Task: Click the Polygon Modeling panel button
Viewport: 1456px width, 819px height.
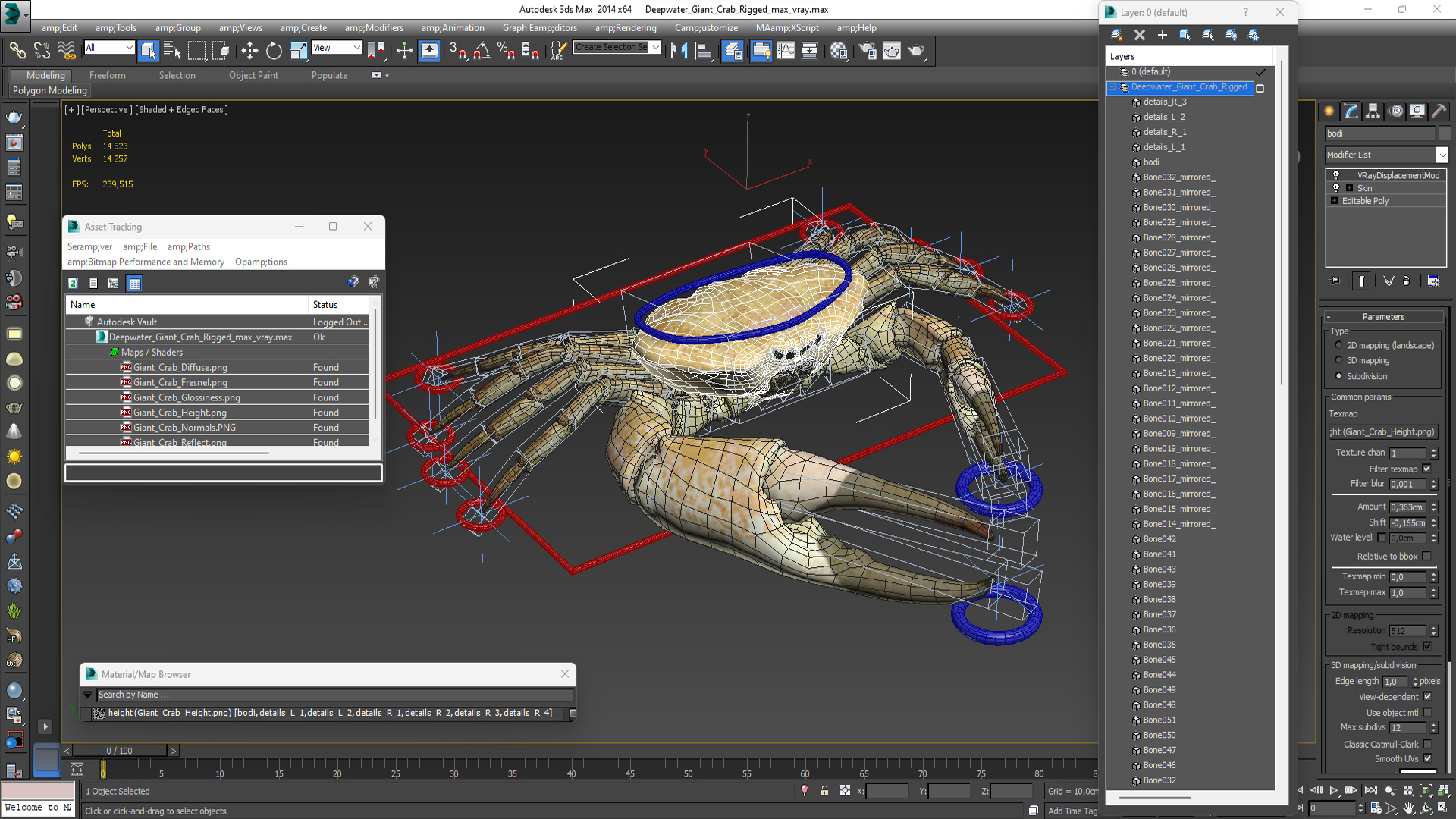Action: 50,90
